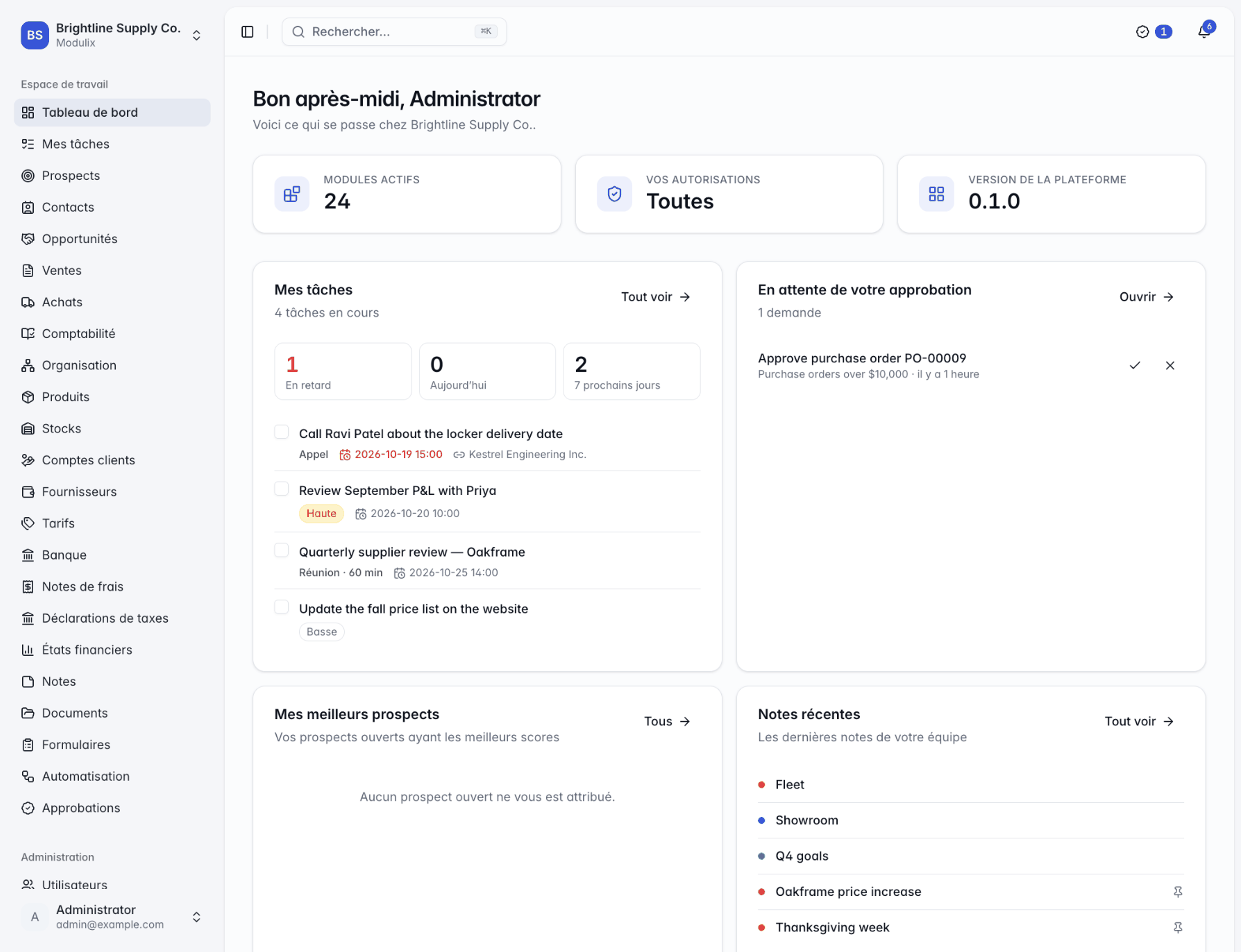This screenshot has height=952, width=1241.
Task: Expand the Brightline Supply Co. workspace switcher
Action: (x=196, y=35)
